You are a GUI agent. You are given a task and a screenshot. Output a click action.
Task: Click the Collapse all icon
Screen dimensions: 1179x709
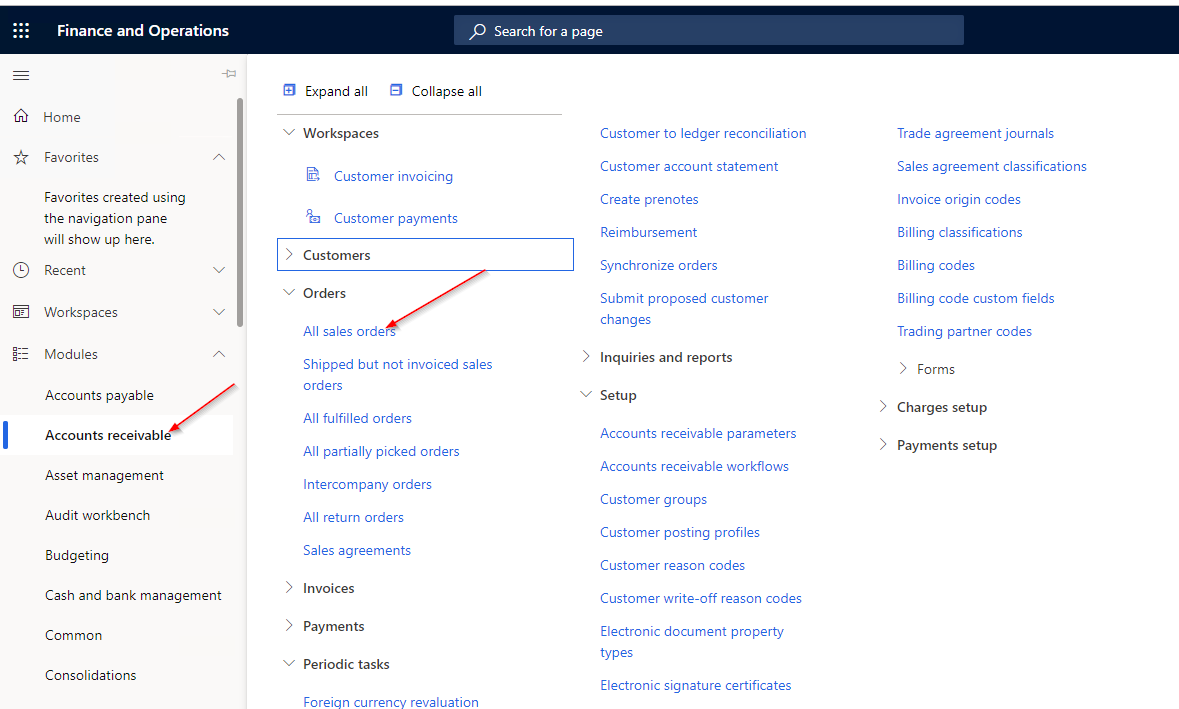coord(396,91)
